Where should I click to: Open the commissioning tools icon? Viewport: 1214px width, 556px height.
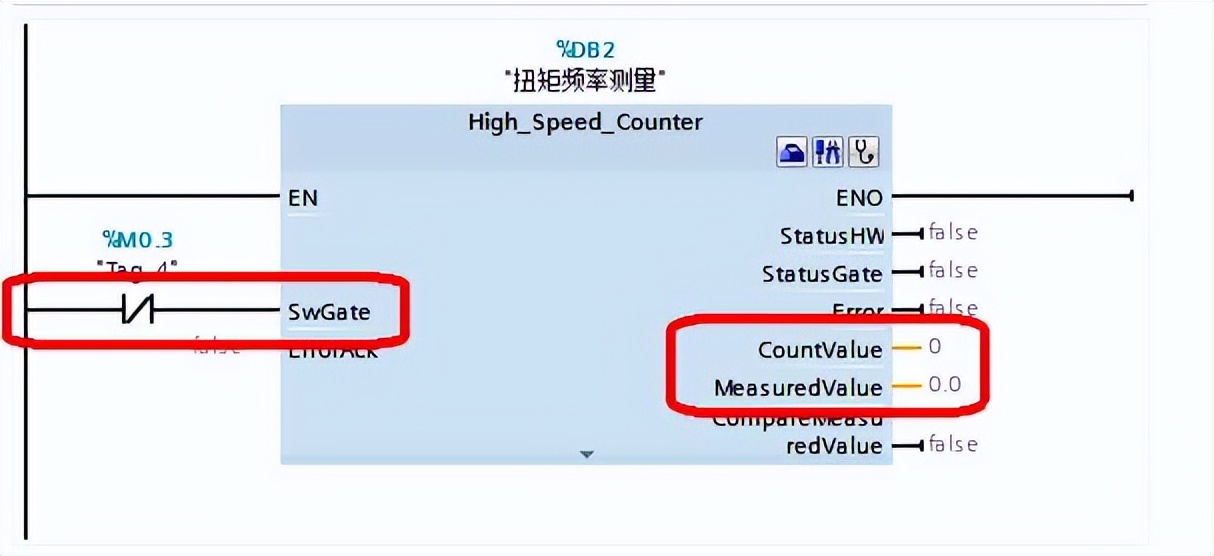point(827,153)
